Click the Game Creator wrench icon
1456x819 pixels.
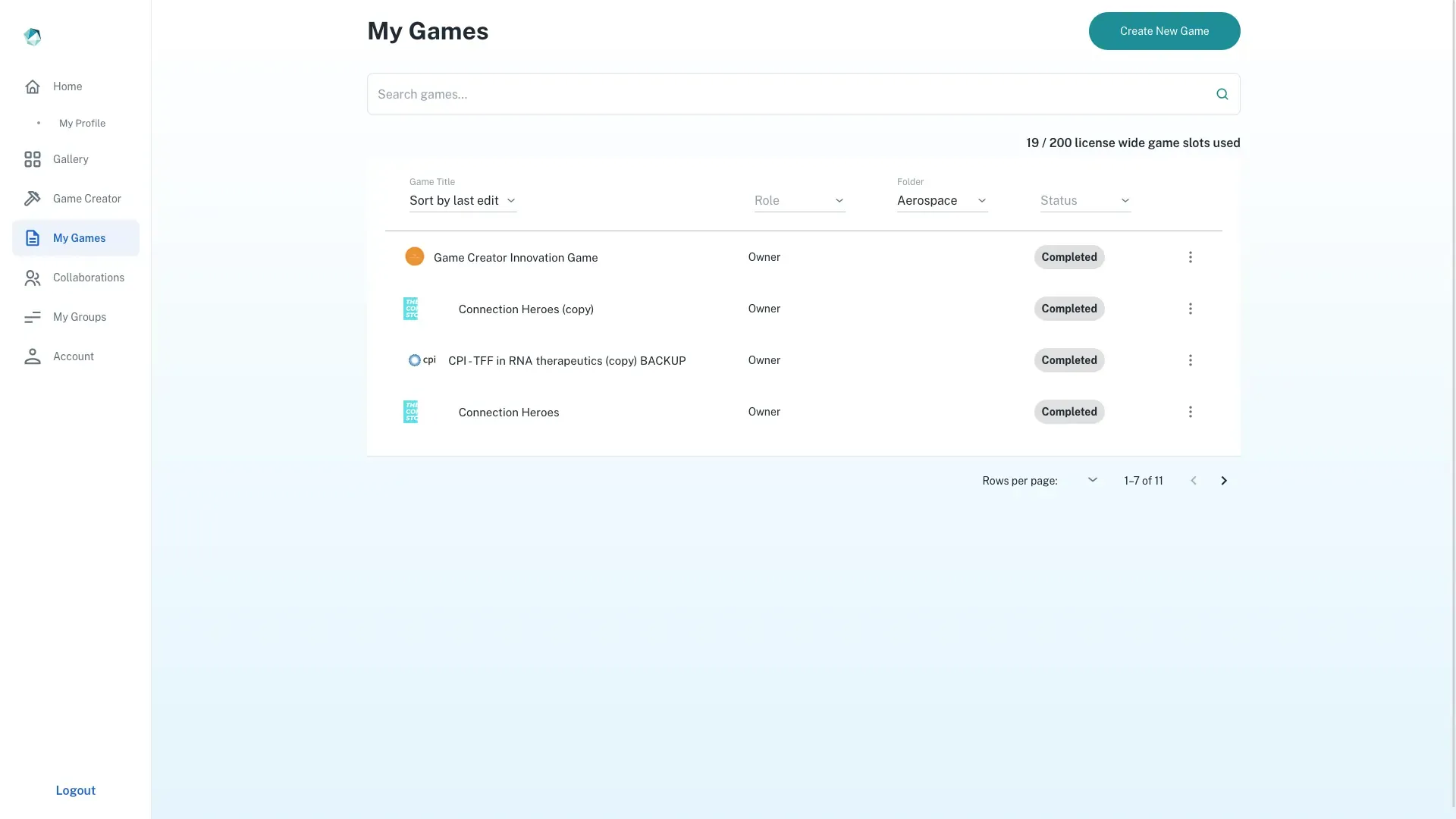coord(33,199)
